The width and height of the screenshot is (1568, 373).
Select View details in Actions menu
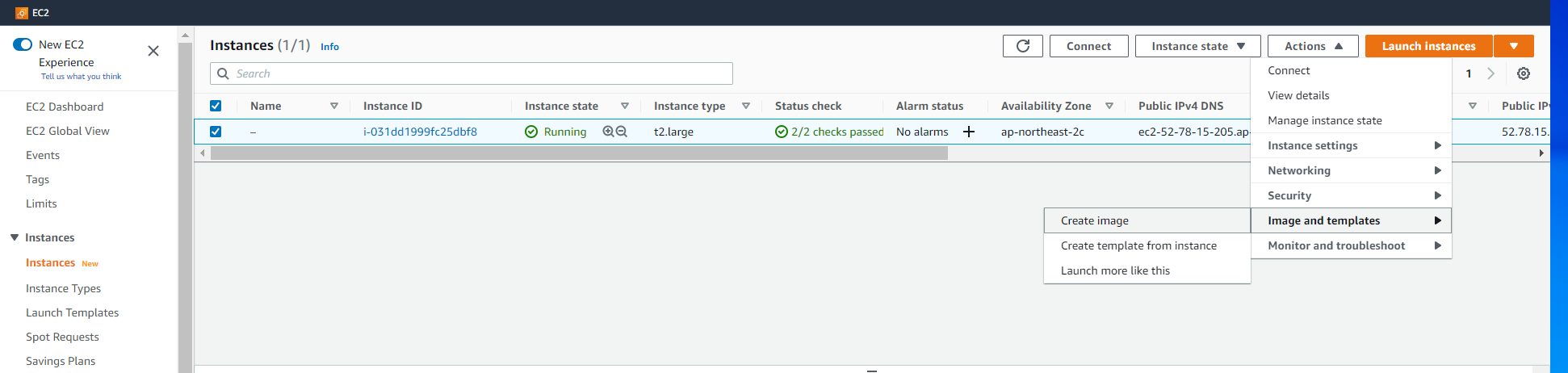point(1352,95)
